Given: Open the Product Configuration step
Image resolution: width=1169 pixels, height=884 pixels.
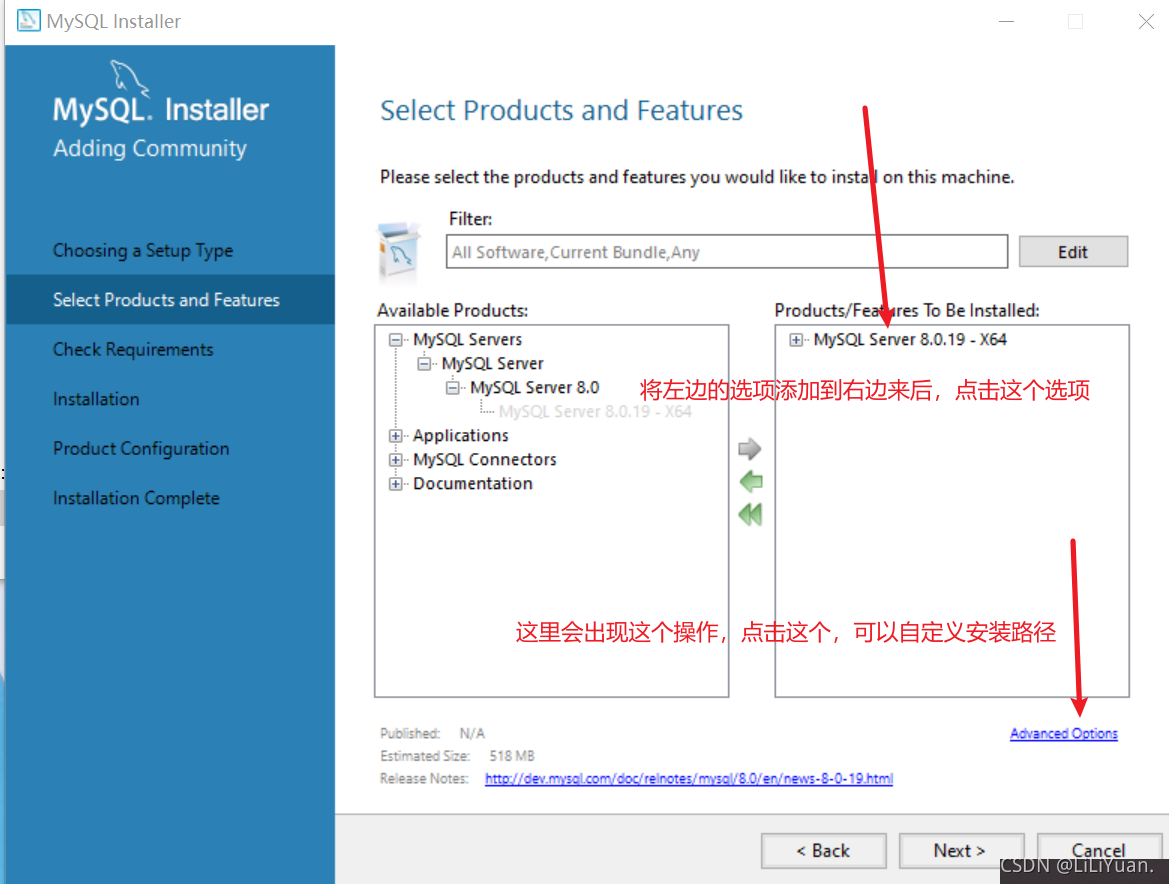Looking at the screenshot, I should coord(141,449).
